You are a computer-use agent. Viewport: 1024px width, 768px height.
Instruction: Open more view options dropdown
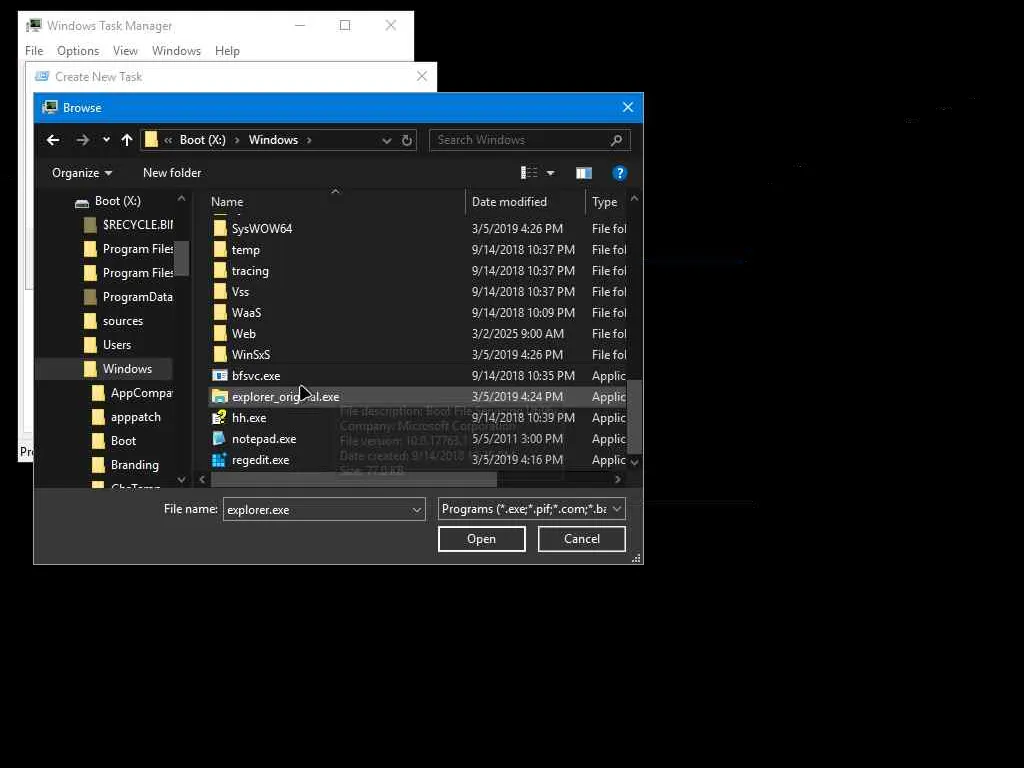(x=551, y=173)
